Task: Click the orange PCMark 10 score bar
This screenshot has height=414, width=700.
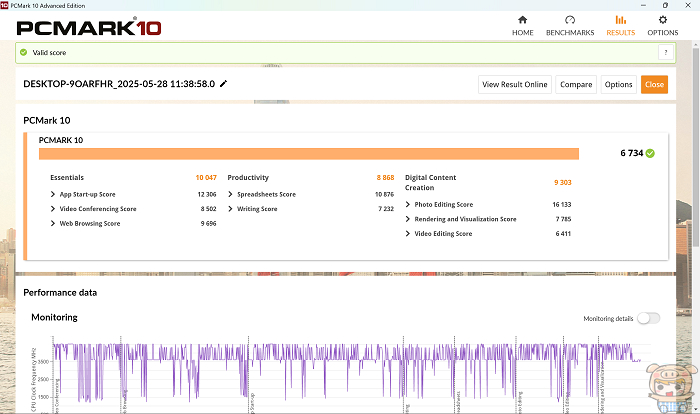Action: (309, 154)
